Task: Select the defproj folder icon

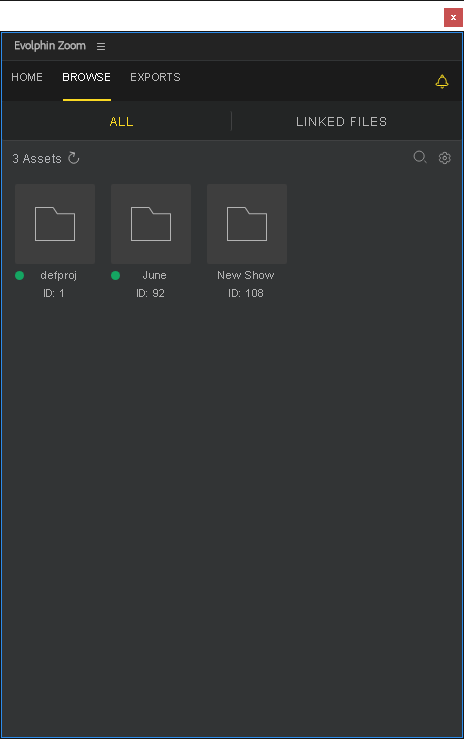Action: [55, 224]
